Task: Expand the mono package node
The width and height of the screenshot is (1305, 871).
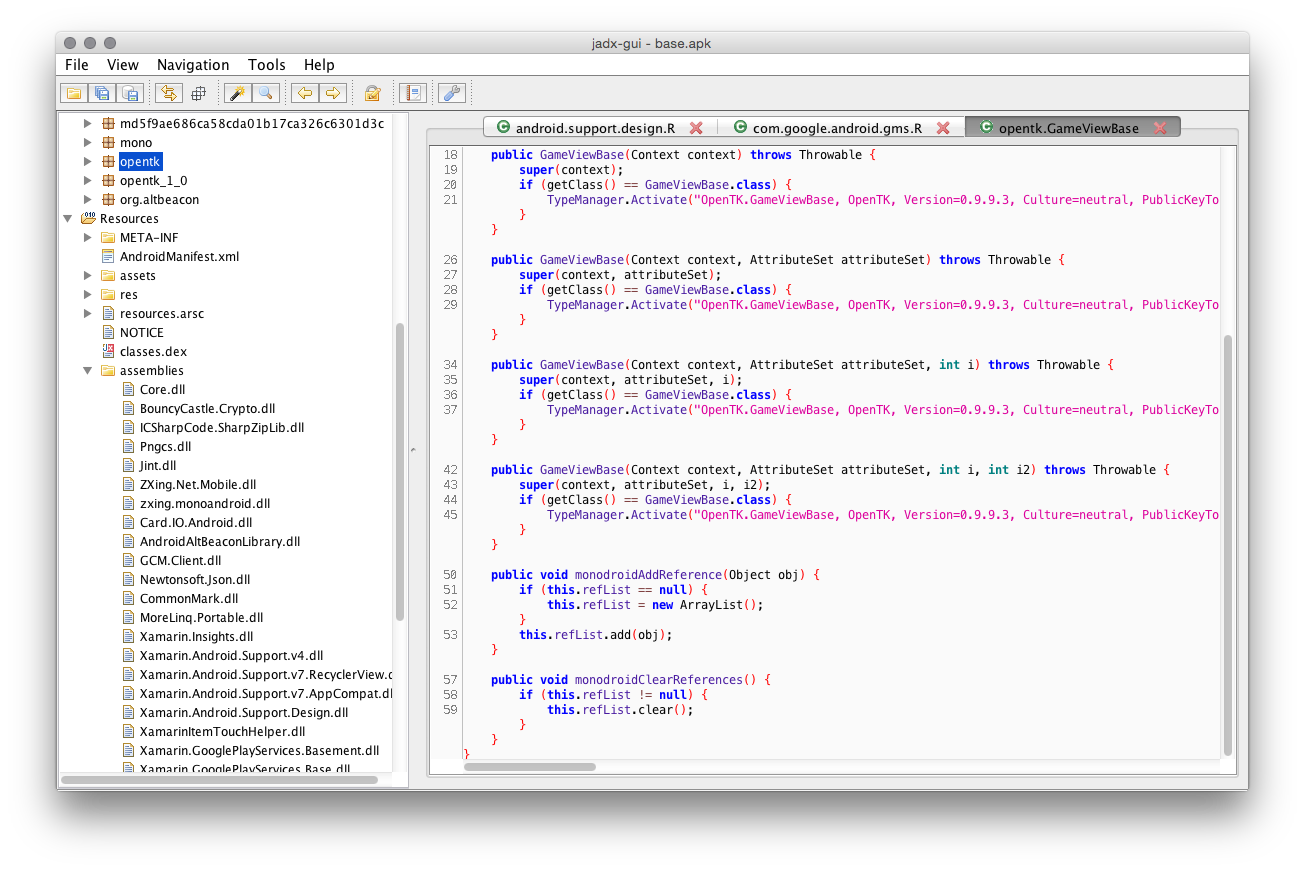Action: [88, 143]
